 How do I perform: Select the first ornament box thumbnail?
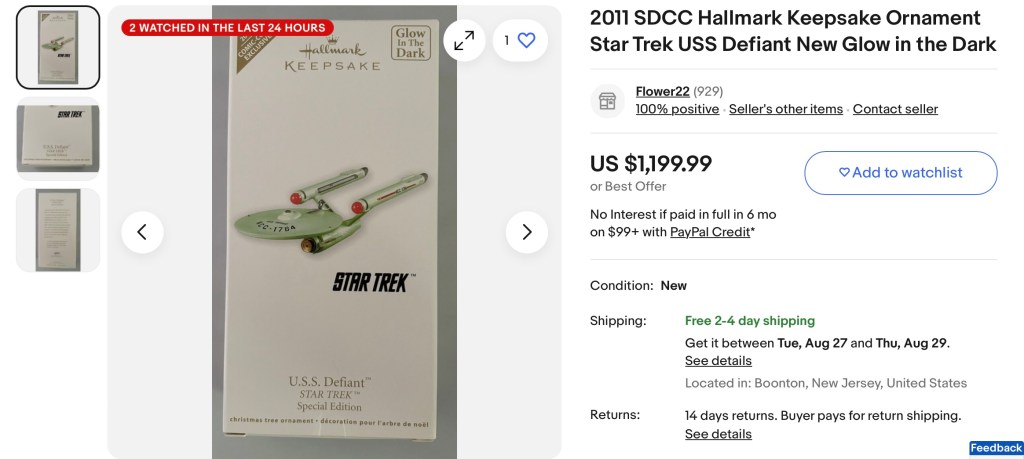[58, 47]
